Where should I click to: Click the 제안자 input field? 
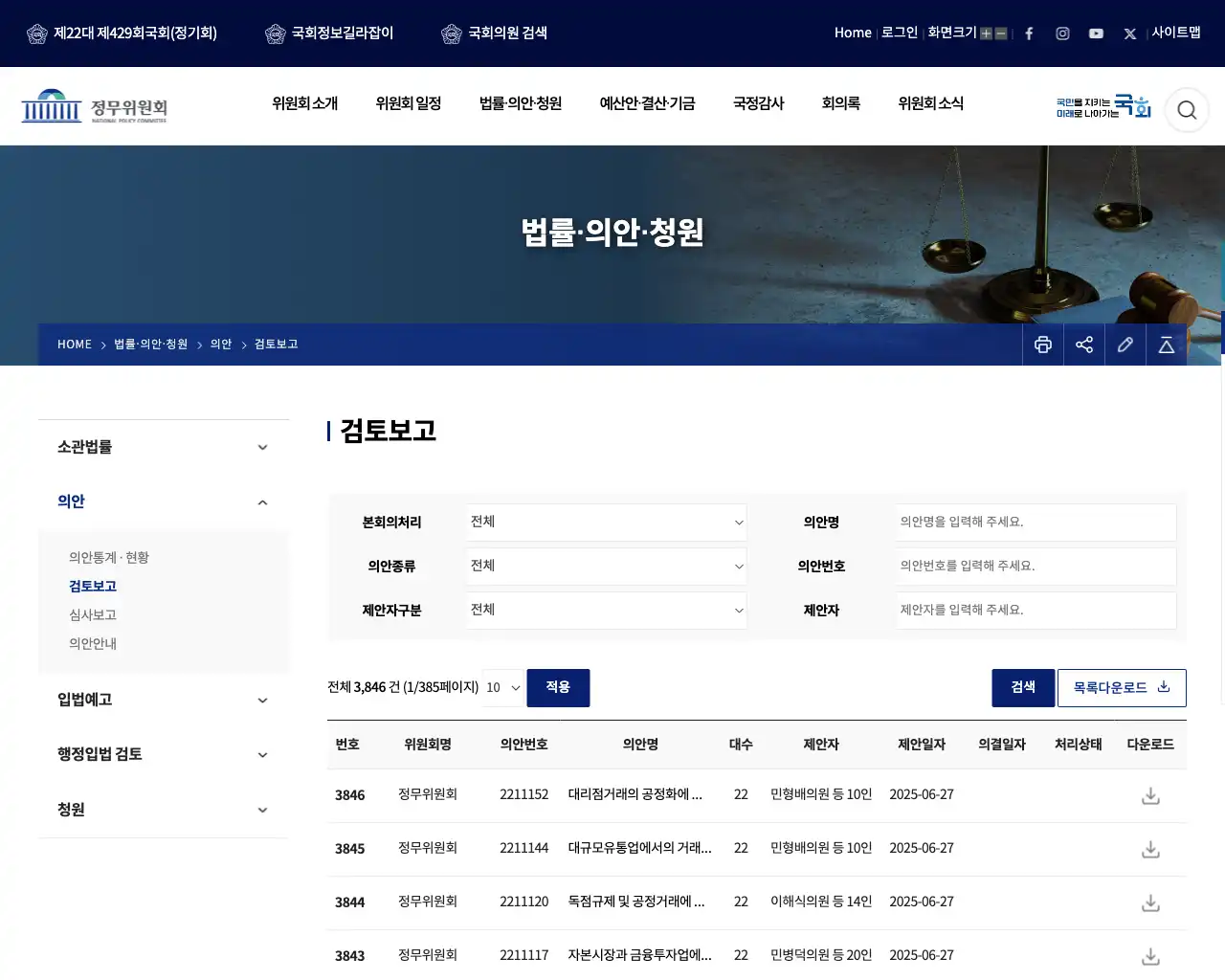(x=1036, y=611)
